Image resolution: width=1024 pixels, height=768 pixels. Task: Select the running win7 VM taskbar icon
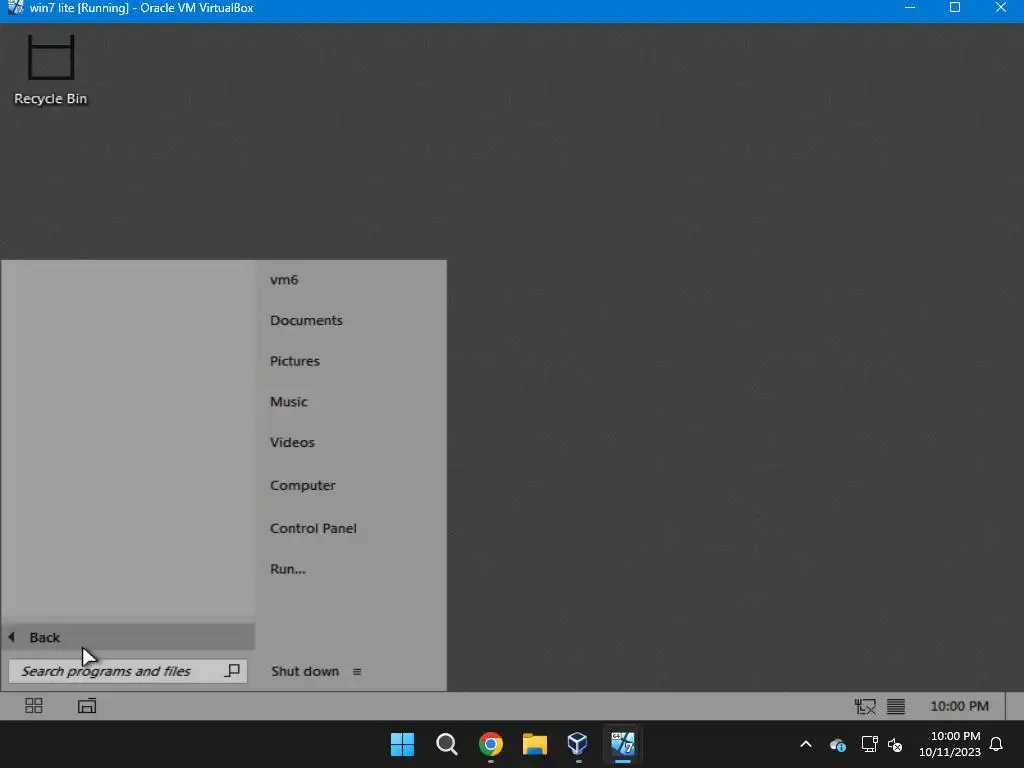click(x=622, y=744)
